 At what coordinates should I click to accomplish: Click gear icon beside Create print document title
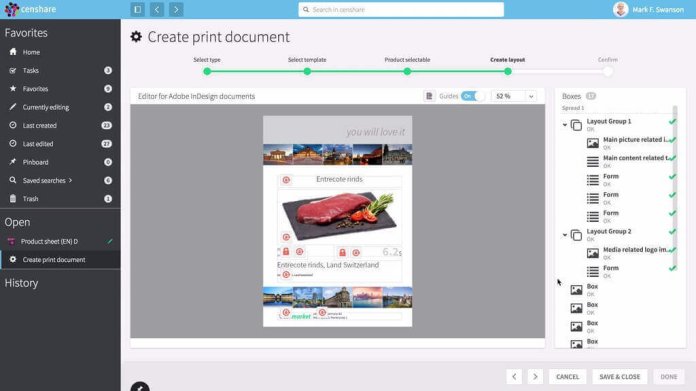click(136, 37)
